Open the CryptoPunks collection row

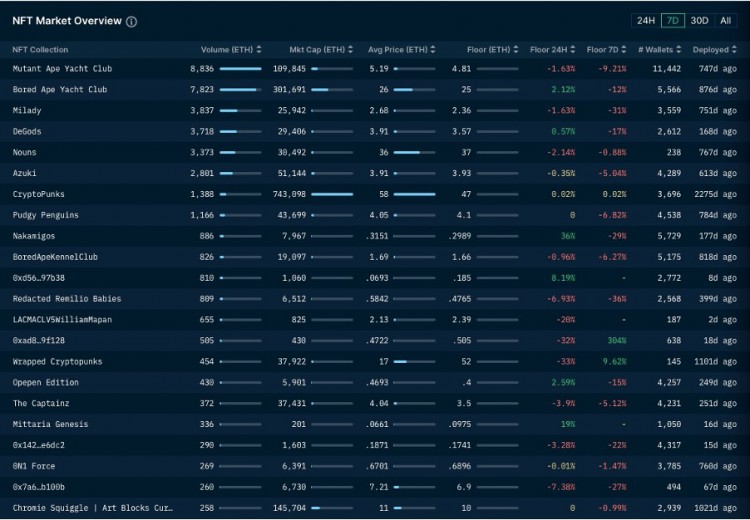[x=38, y=194]
